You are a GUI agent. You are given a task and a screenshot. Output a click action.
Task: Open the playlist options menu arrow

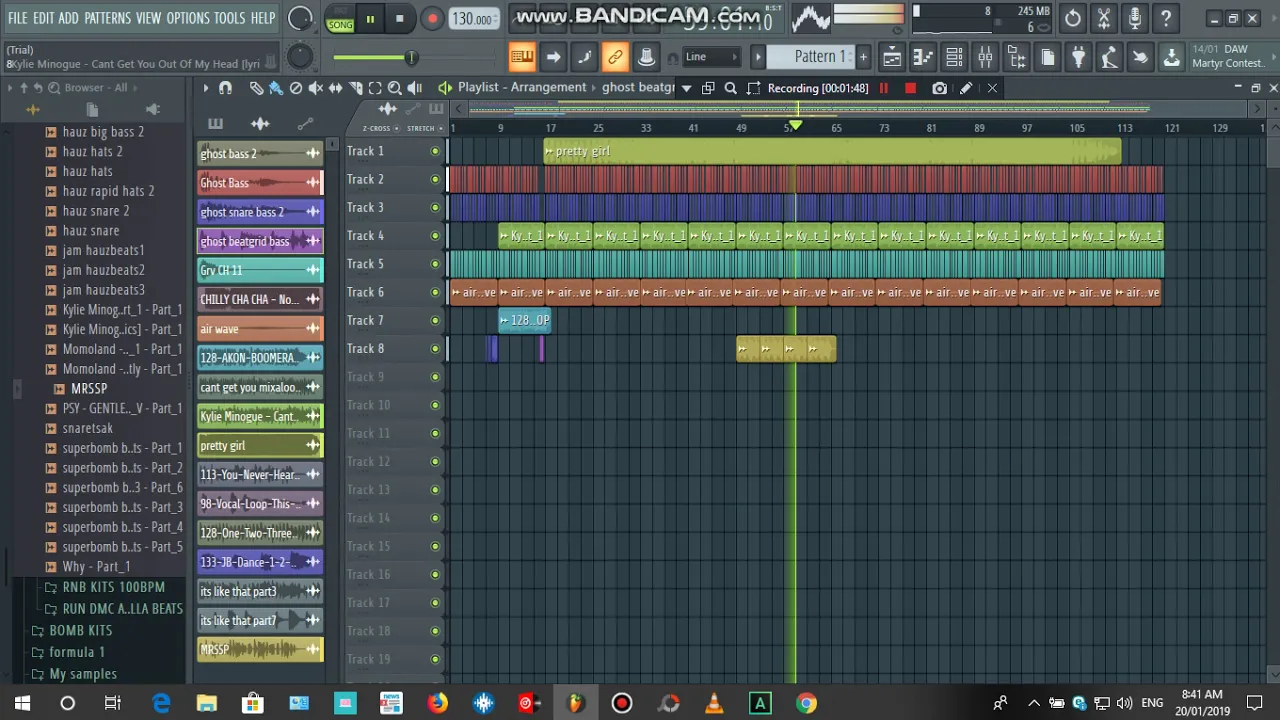pos(205,88)
